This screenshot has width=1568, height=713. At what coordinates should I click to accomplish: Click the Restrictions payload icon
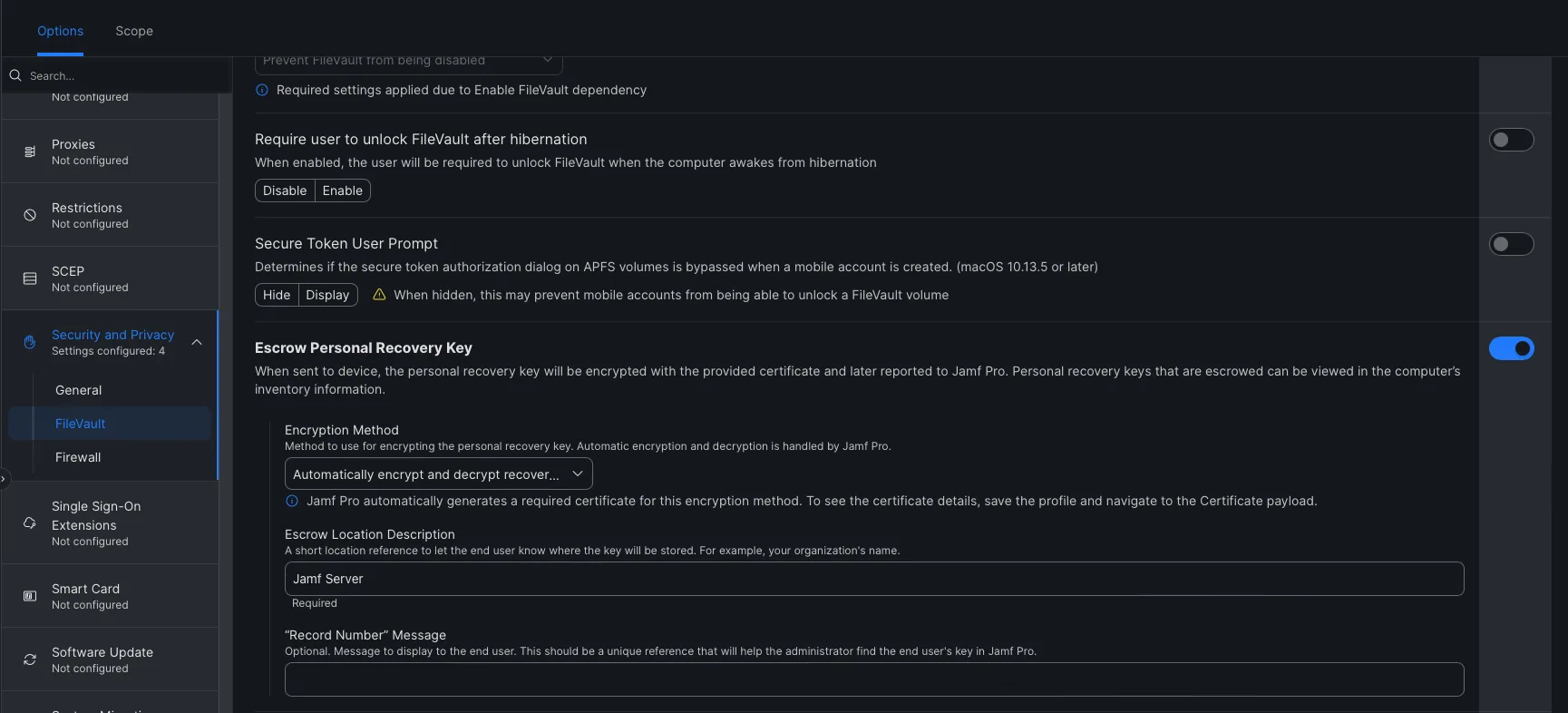30,215
